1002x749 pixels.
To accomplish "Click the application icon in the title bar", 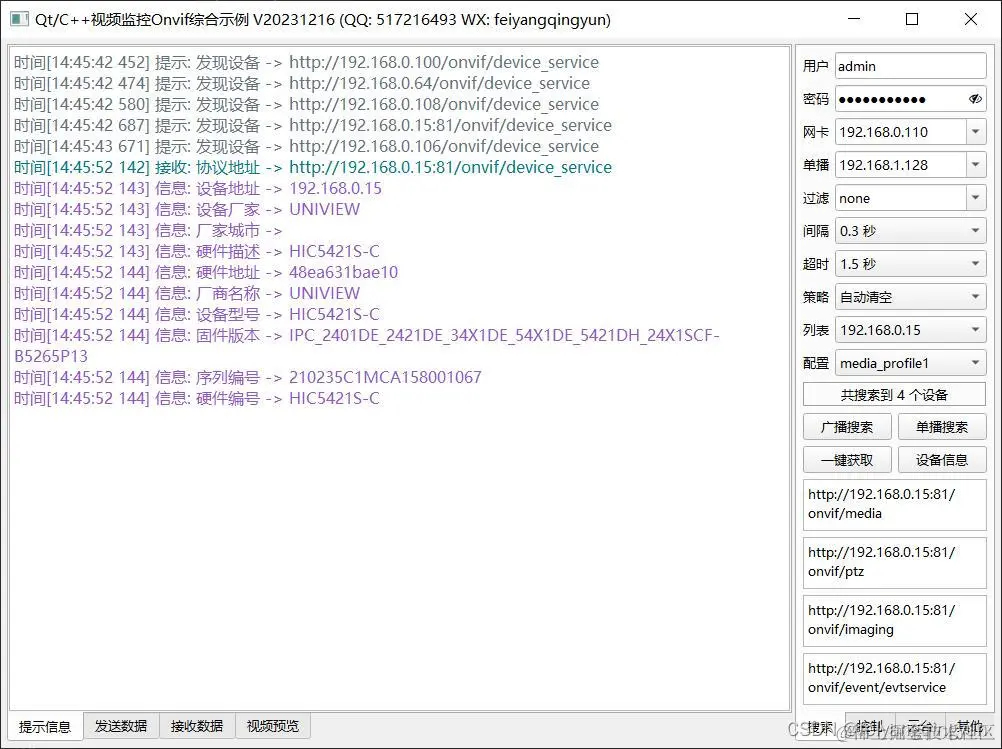I will 17,19.
